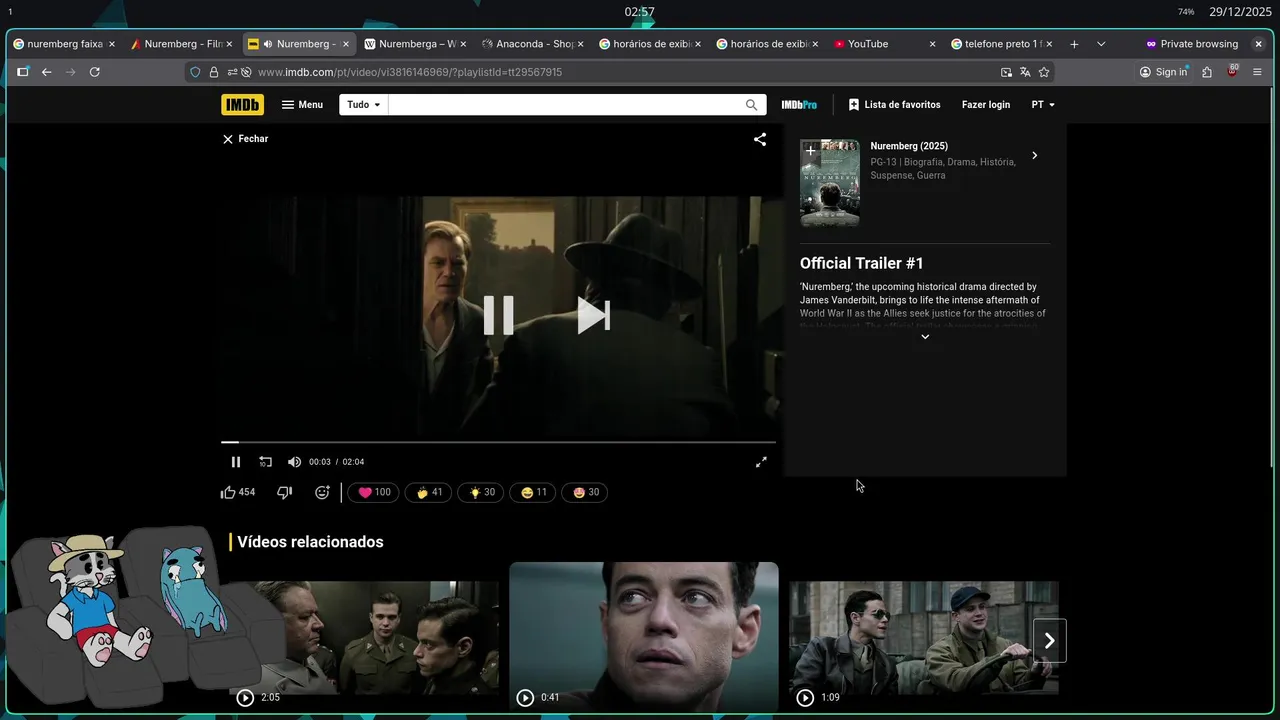Play related video lasting 1:09

[x=924, y=638]
